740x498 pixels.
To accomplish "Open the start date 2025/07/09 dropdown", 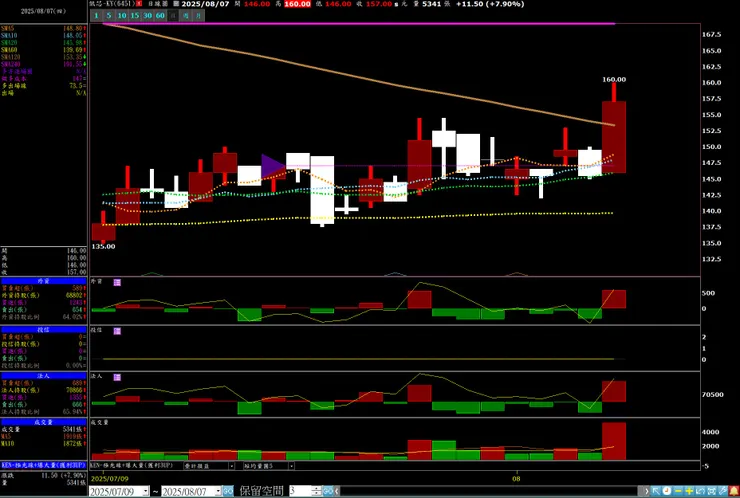I will (x=145, y=491).
